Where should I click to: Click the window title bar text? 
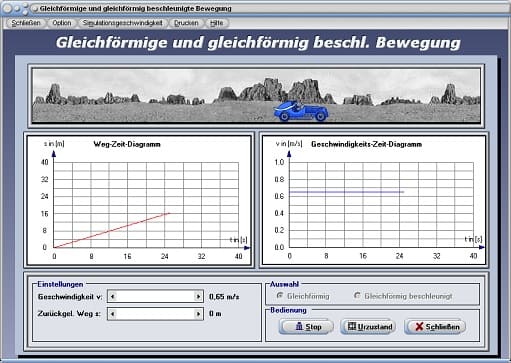[x=135, y=8]
